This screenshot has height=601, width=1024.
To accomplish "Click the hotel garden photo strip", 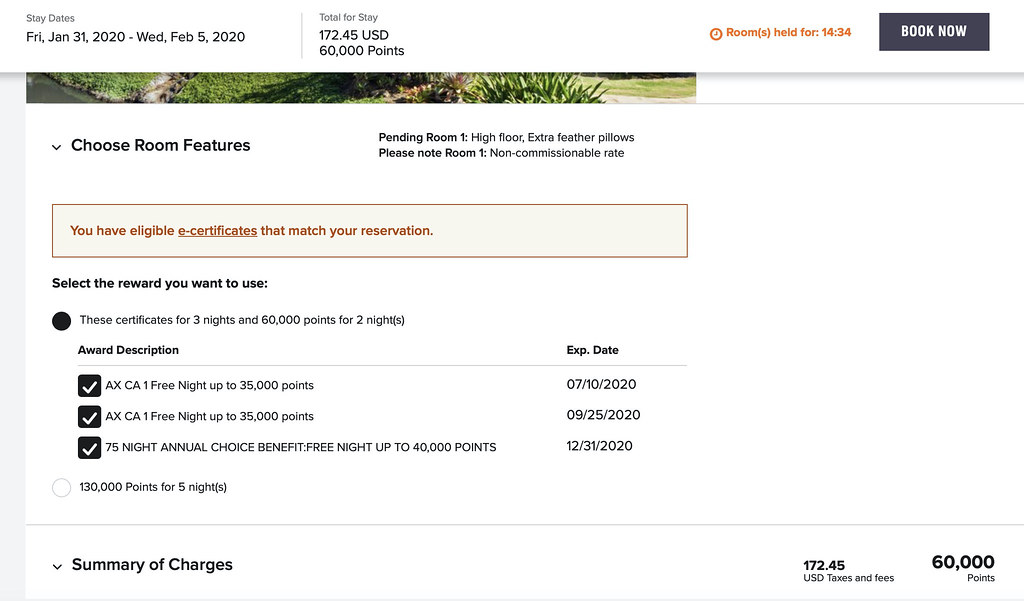I will point(360,88).
